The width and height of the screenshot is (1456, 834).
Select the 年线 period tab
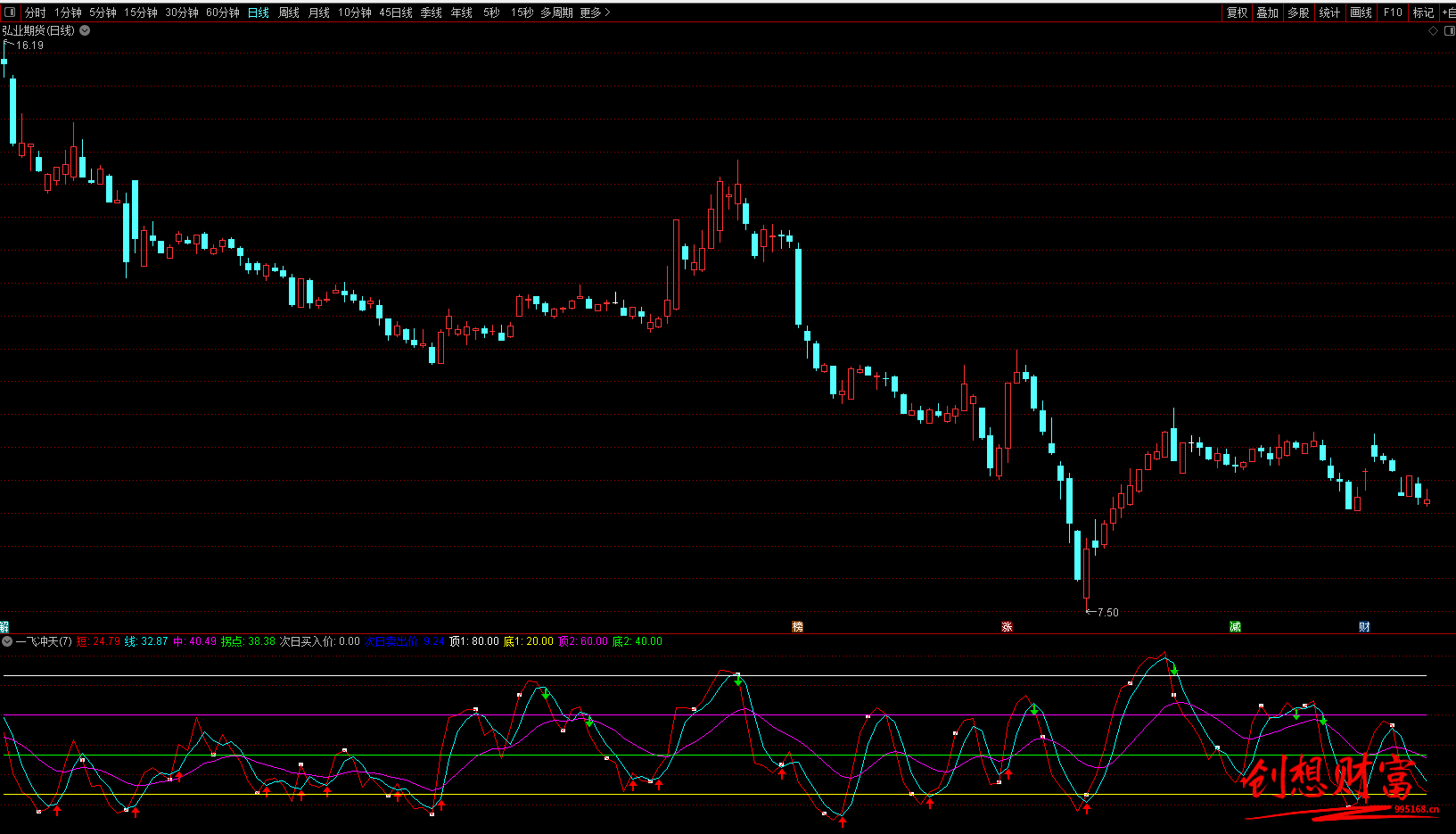[462, 12]
